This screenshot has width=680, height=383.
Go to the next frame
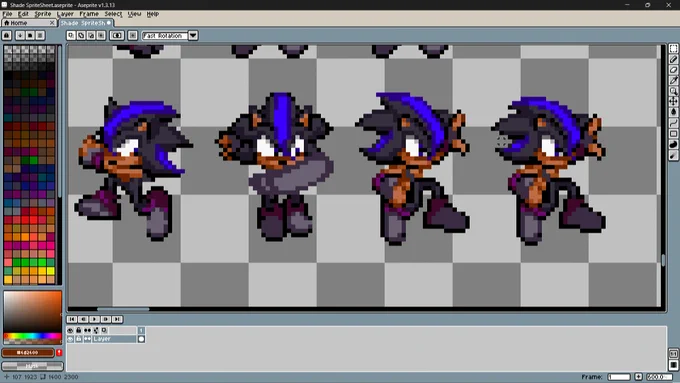tap(106, 319)
